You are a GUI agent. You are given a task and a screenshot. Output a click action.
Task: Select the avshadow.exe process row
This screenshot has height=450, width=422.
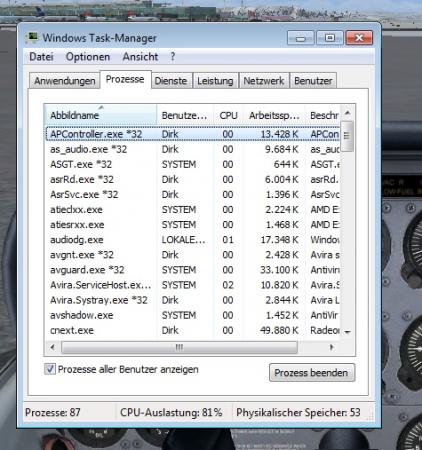pyautogui.click(x=193, y=315)
